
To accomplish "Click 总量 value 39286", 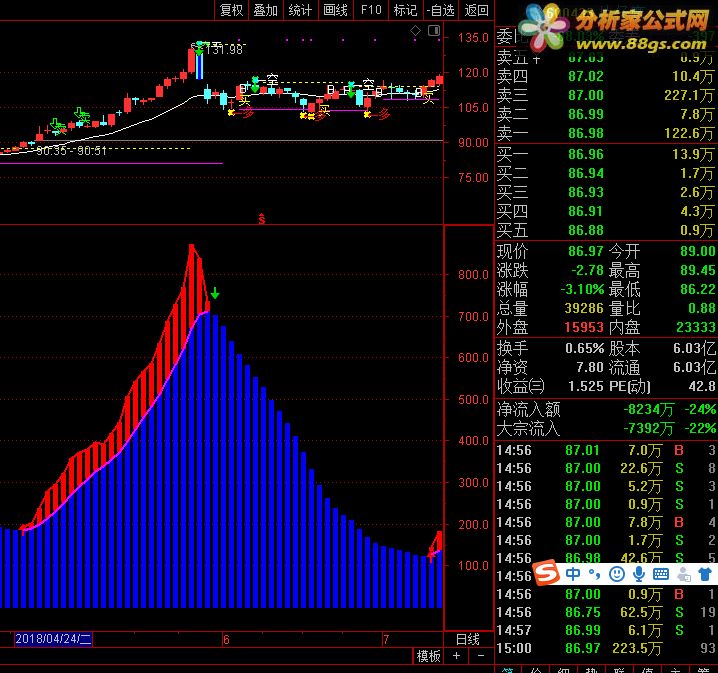I will pos(584,308).
